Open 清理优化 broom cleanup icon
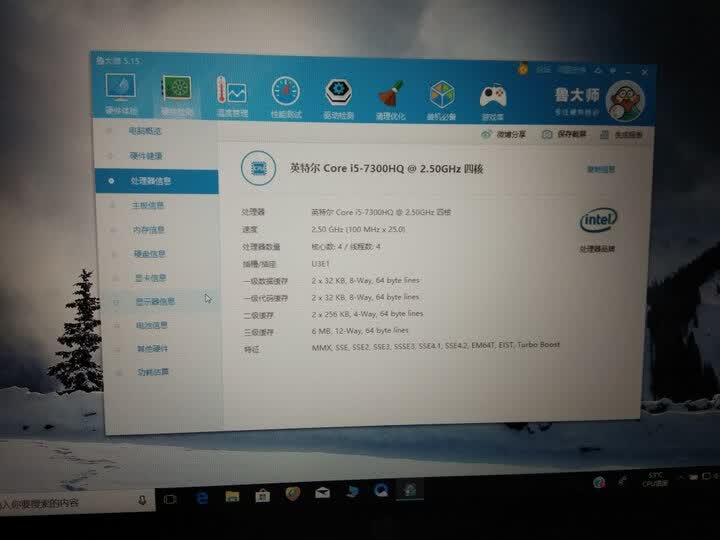Image resolution: width=720 pixels, height=540 pixels. click(390, 100)
